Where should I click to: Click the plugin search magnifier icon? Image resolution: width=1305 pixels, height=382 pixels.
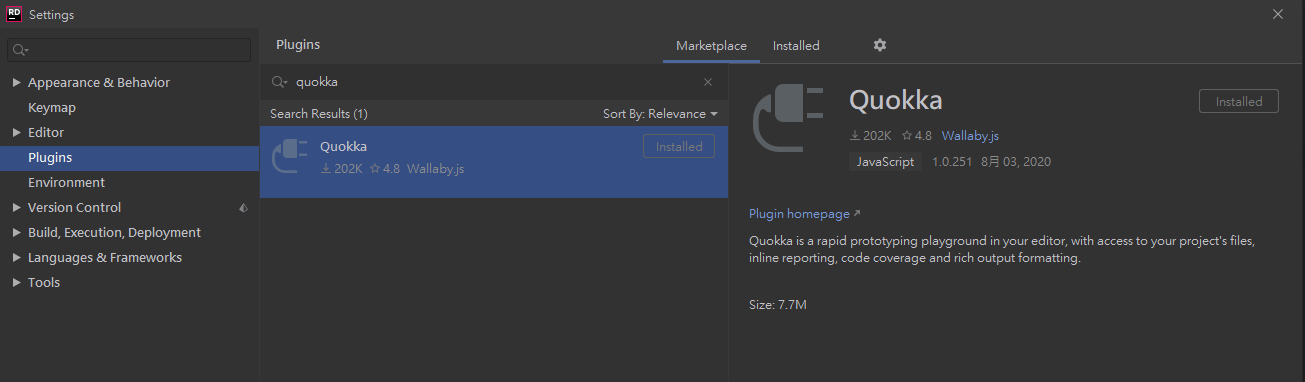coord(280,82)
